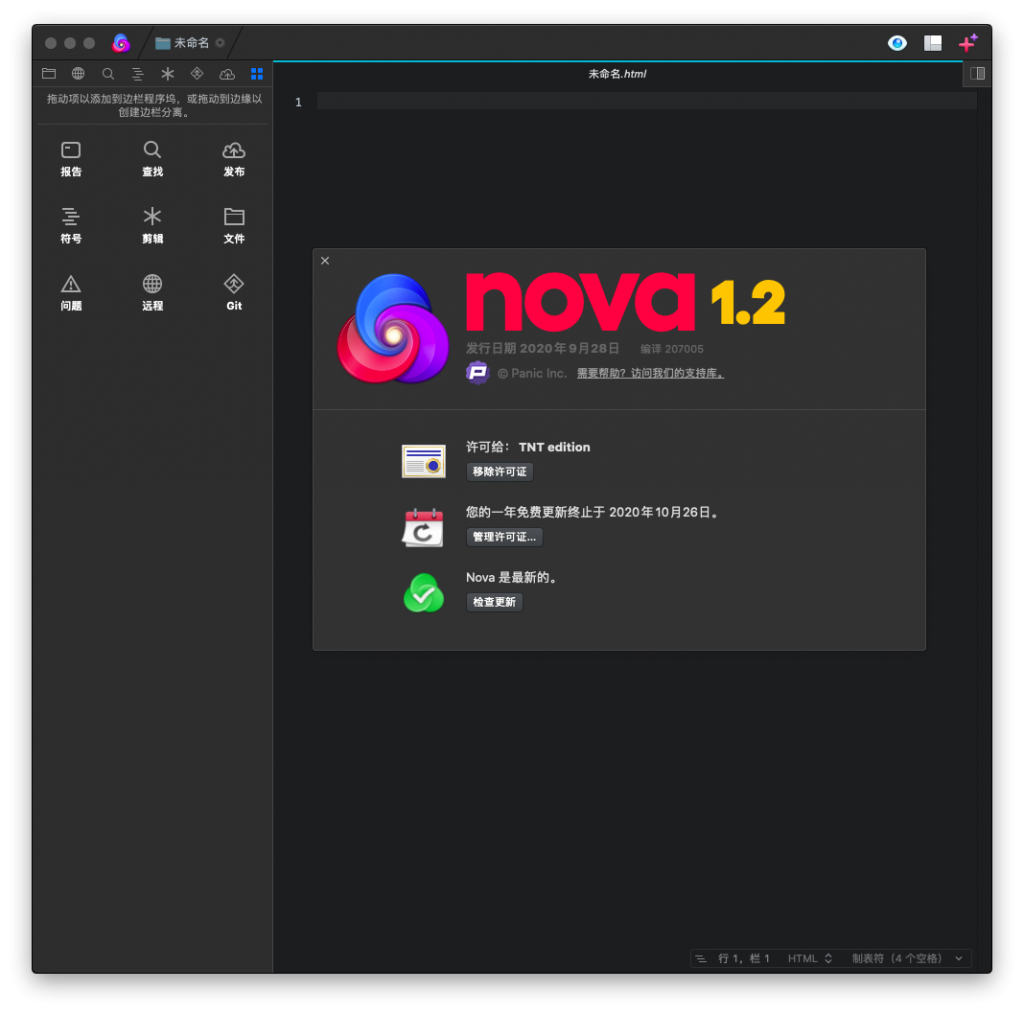Select the files folder icon in sidebar dock
The width and height of the screenshot is (1024, 1013).
(x=49, y=74)
